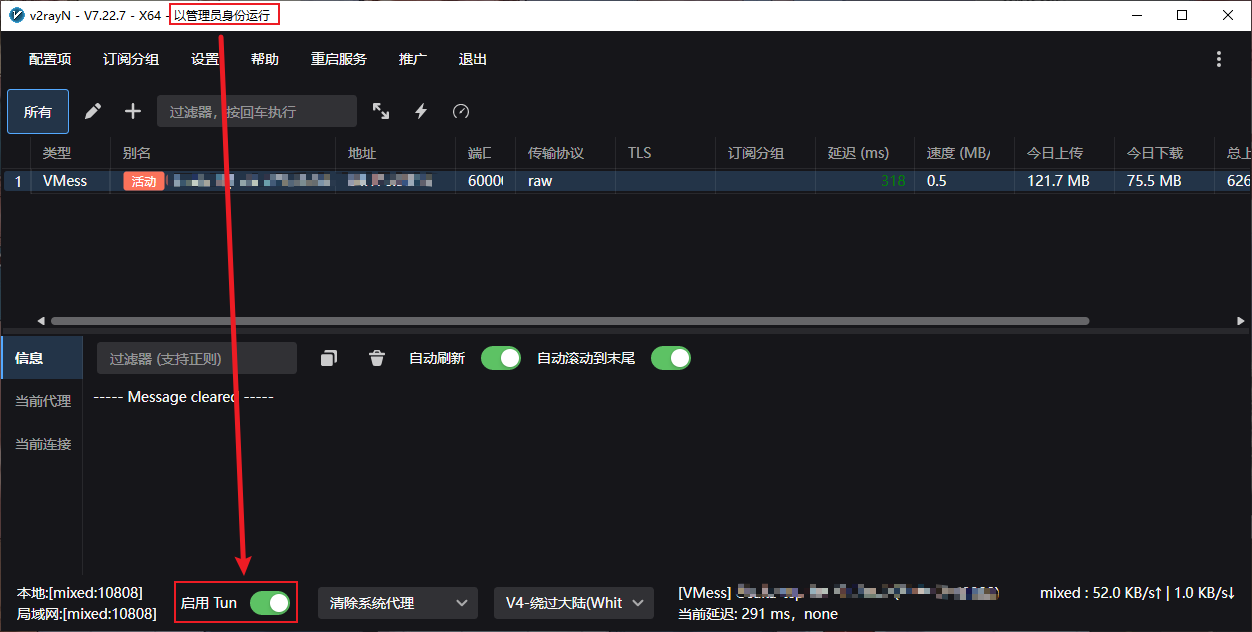The image size is (1252, 632).
Task: Expand the 清除系统代理 dropdown
Action: click(x=397, y=603)
